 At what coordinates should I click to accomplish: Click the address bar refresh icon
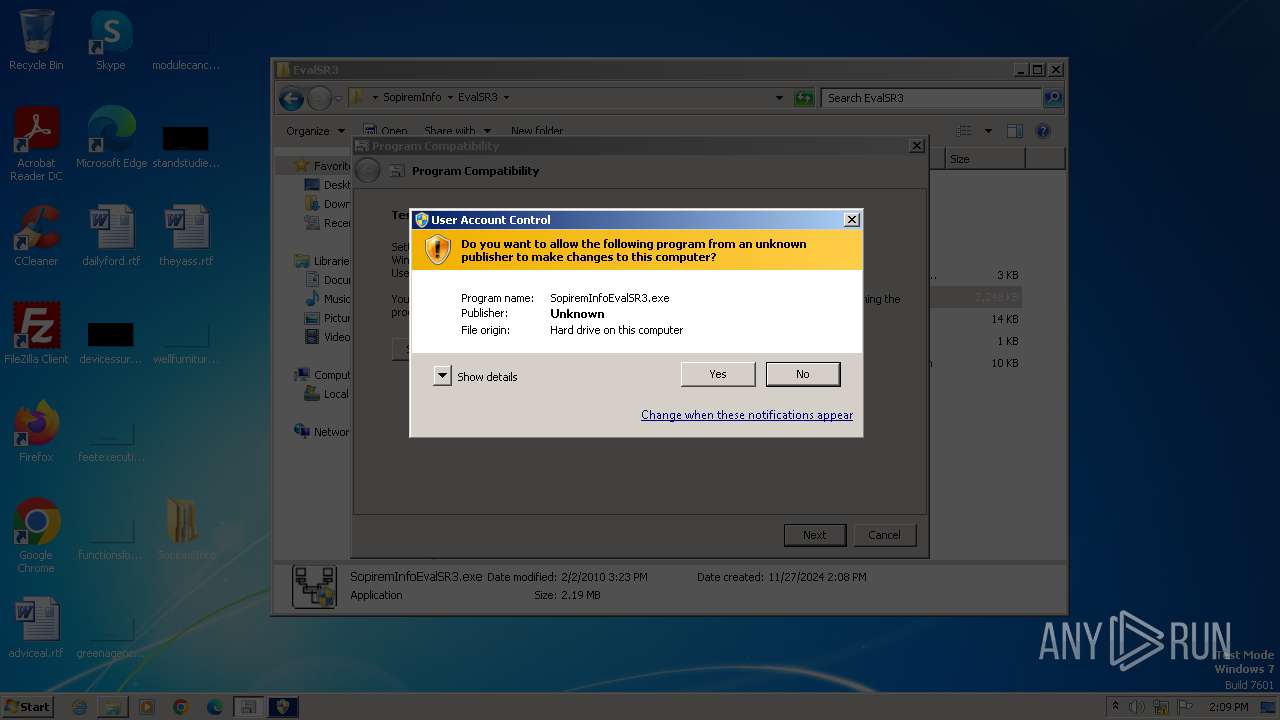tap(804, 98)
